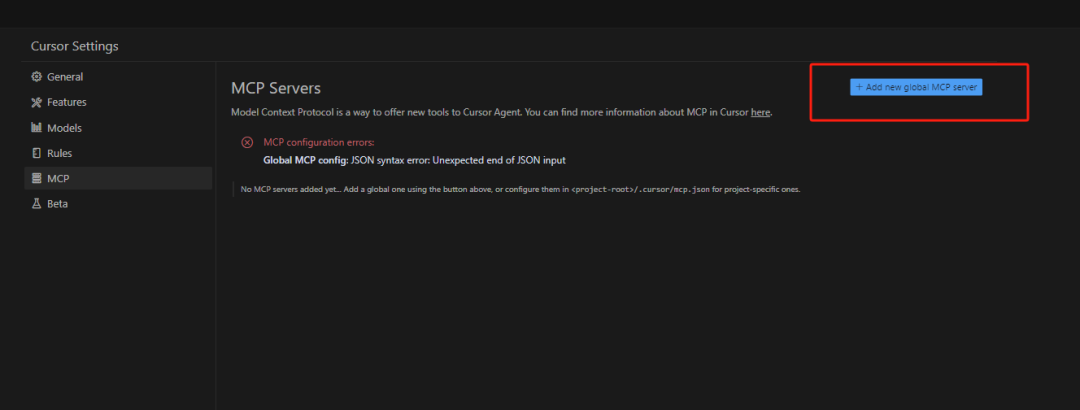This screenshot has height=410, width=1080.
Task: Add new global MCP server
Action: (916, 88)
